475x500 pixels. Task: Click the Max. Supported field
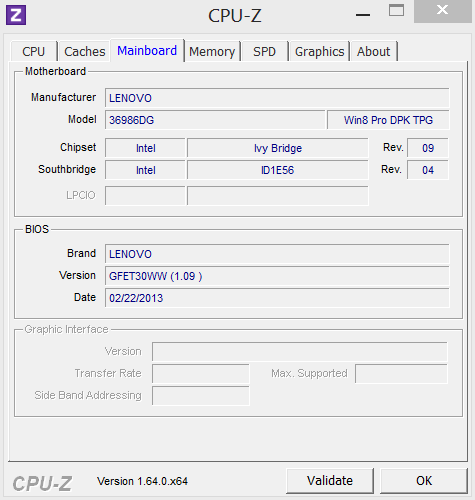[401, 374]
